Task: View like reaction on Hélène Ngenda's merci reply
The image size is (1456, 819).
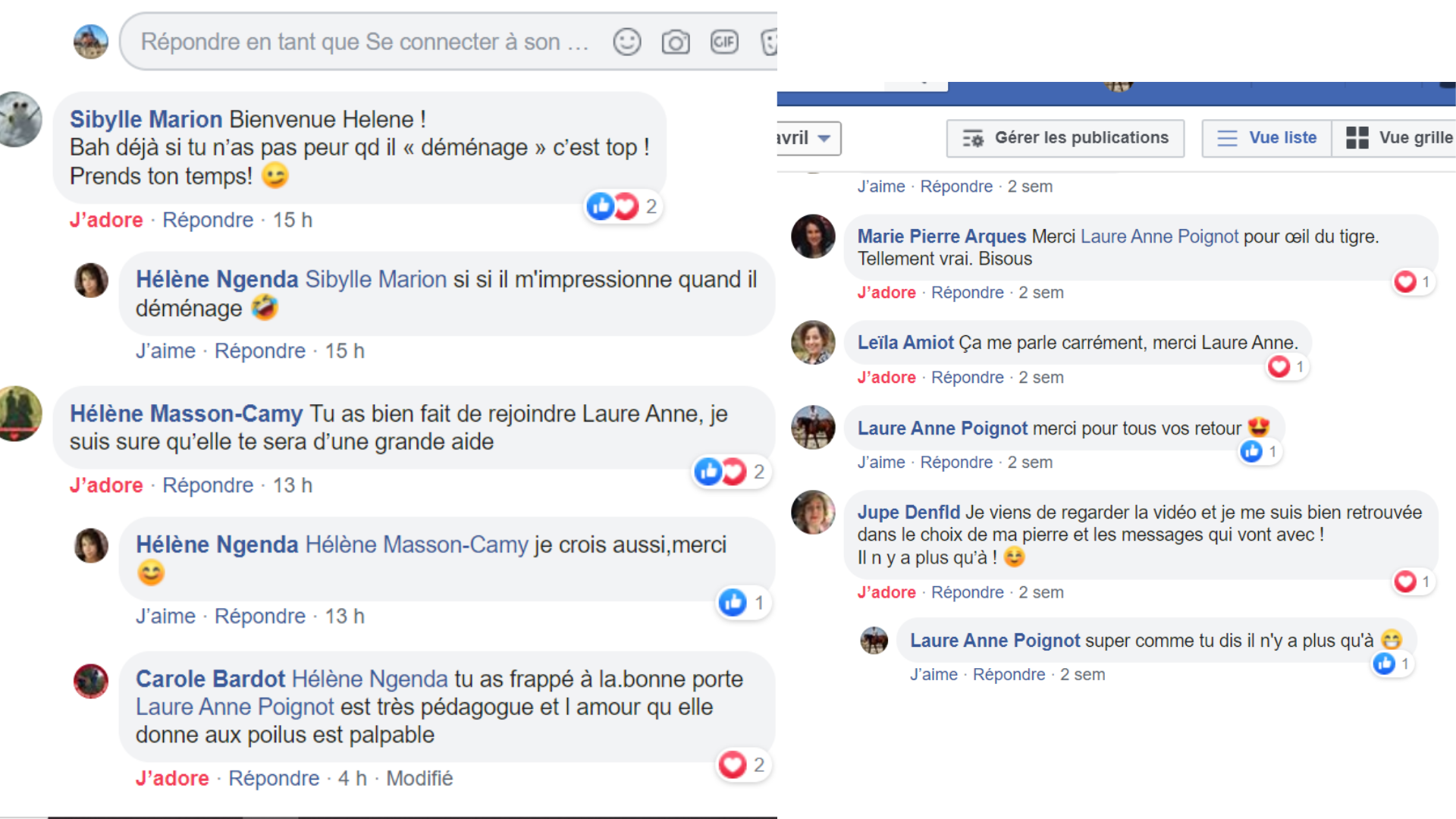Action: [742, 603]
